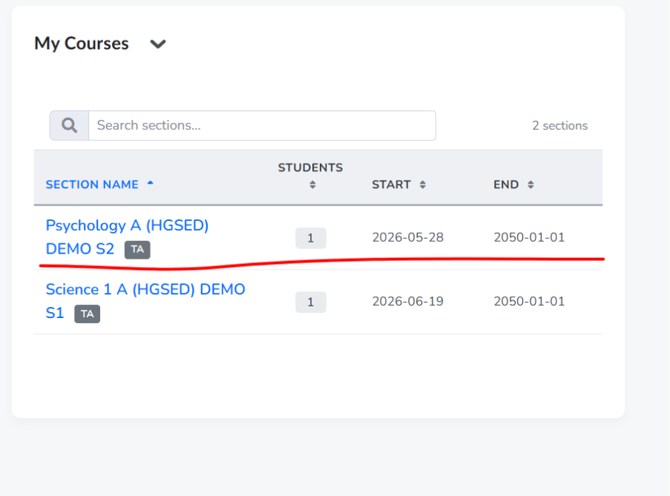Collapse the My Courses chevron
The height and width of the screenshot is (496, 670).
(158, 44)
